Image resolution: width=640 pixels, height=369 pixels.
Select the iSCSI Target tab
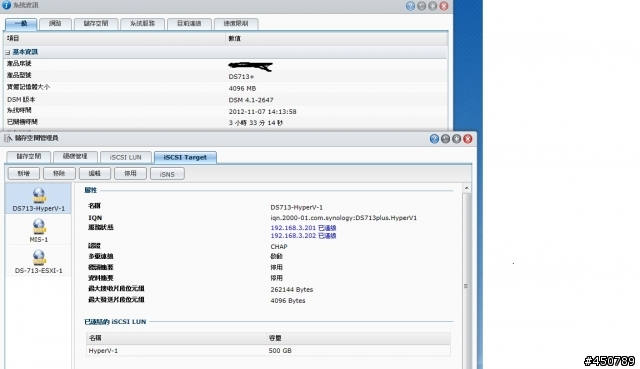point(185,157)
